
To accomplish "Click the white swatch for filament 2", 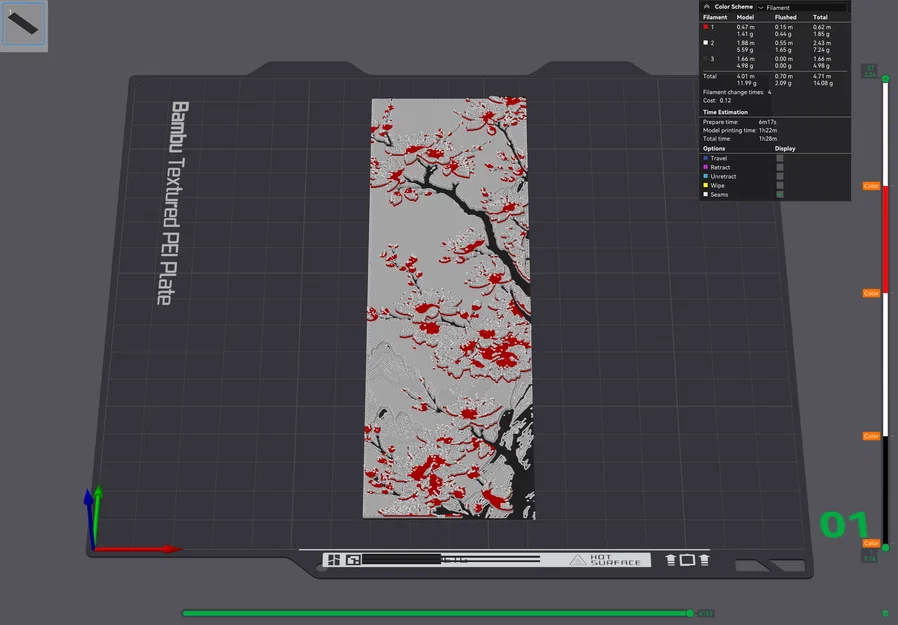I will tap(705, 41).
